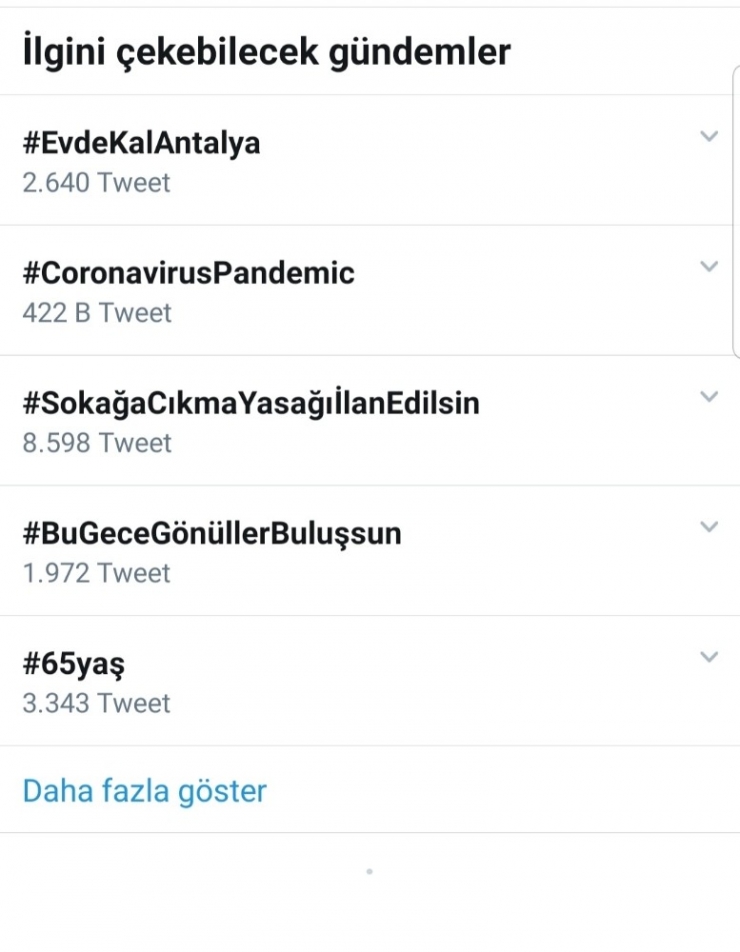This screenshot has height=952, width=740.
Task: Click Daha fazla göster to show more trends
Action: [x=142, y=790]
